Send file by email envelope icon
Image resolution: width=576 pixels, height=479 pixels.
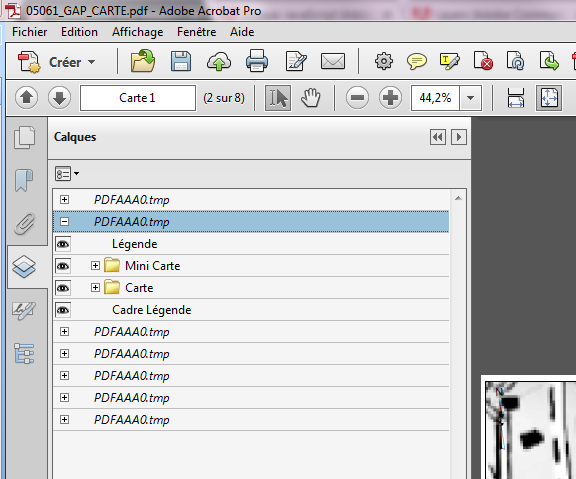[333, 61]
